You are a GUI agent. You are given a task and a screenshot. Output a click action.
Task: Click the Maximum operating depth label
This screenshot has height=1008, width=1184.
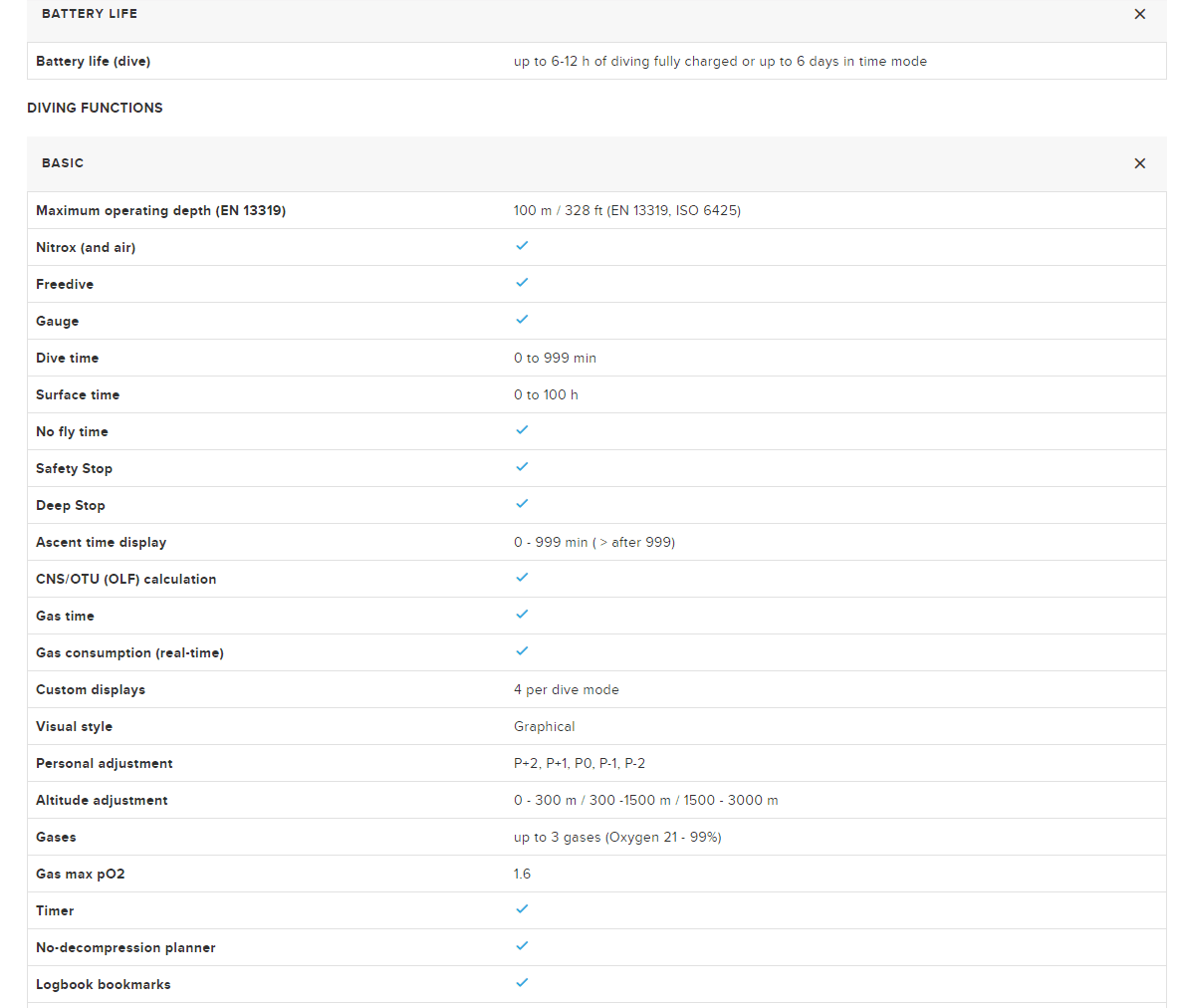pos(160,211)
